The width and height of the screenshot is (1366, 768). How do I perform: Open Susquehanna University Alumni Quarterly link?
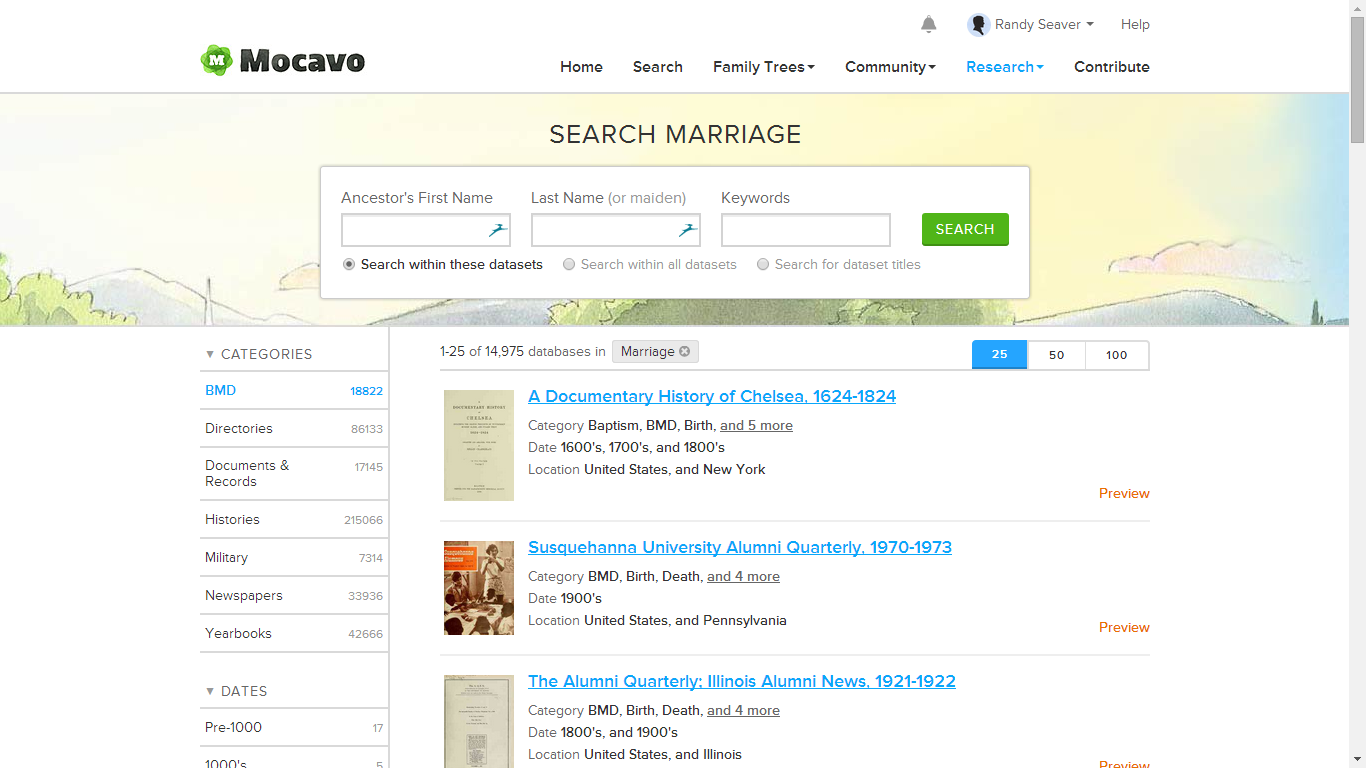pos(740,547)
